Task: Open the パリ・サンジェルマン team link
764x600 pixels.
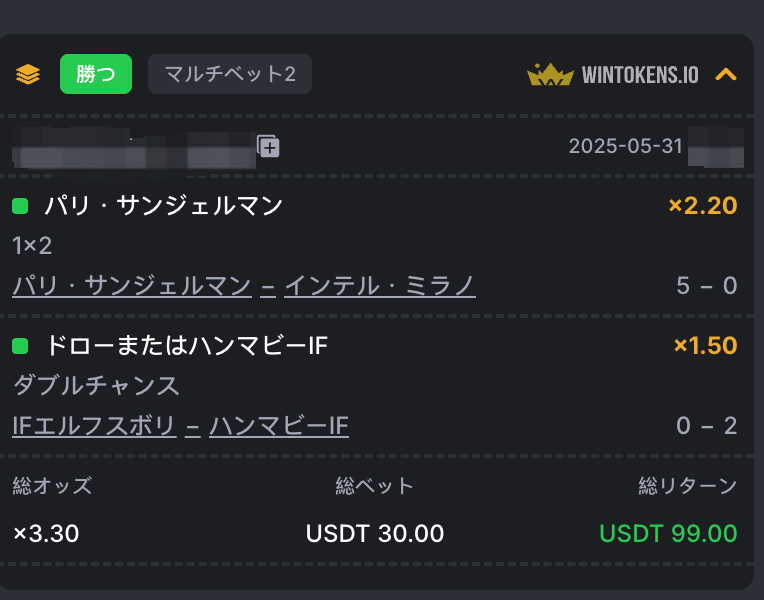Action: 132,286
